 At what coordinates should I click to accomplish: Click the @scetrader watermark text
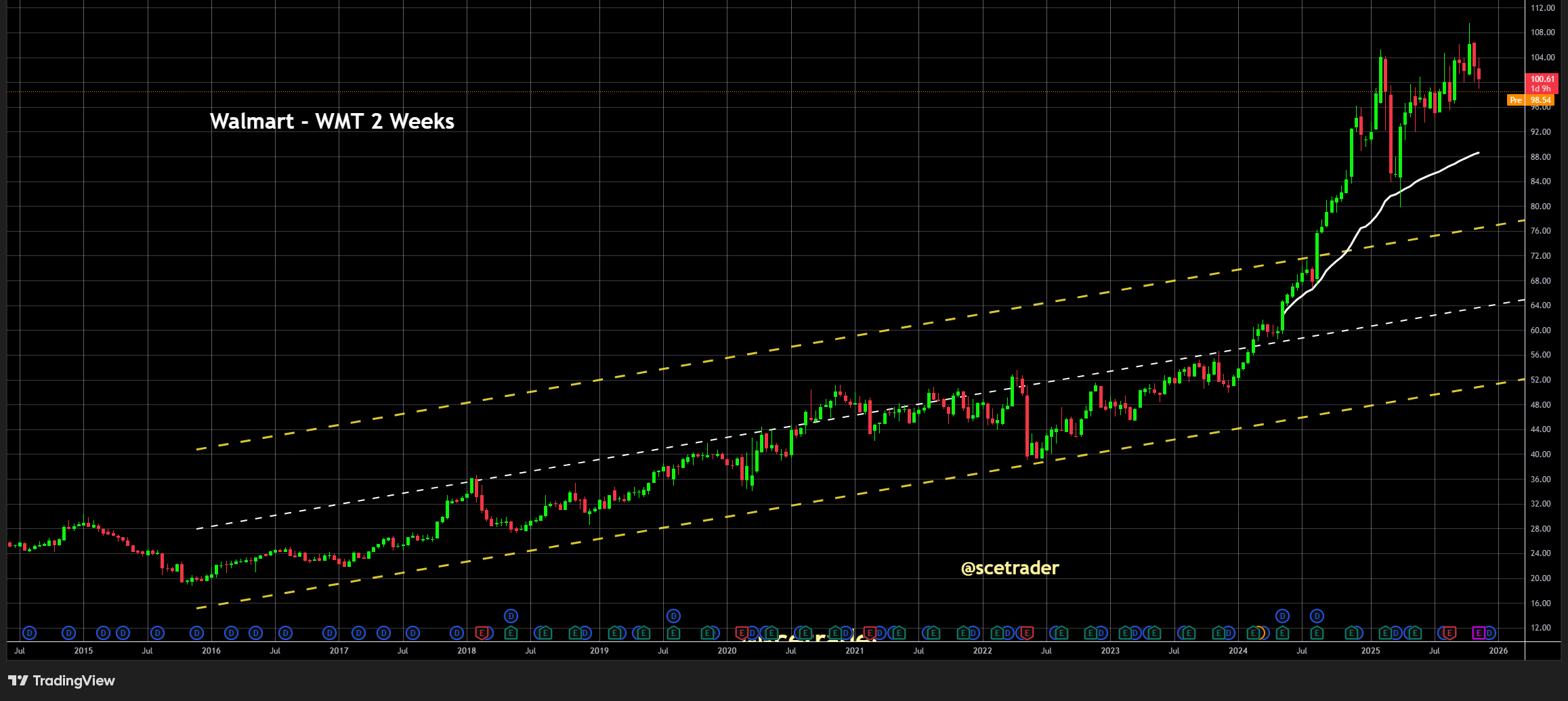click(1009, 568)
